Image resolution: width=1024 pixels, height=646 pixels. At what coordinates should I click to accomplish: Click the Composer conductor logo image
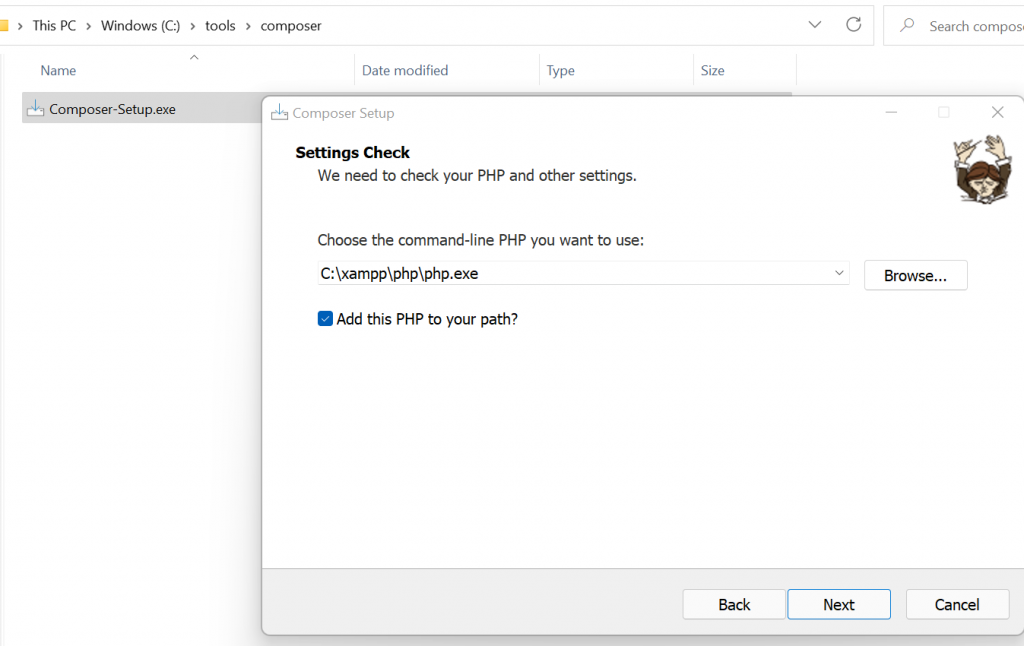pyautogui.click(x=982, y=169)
